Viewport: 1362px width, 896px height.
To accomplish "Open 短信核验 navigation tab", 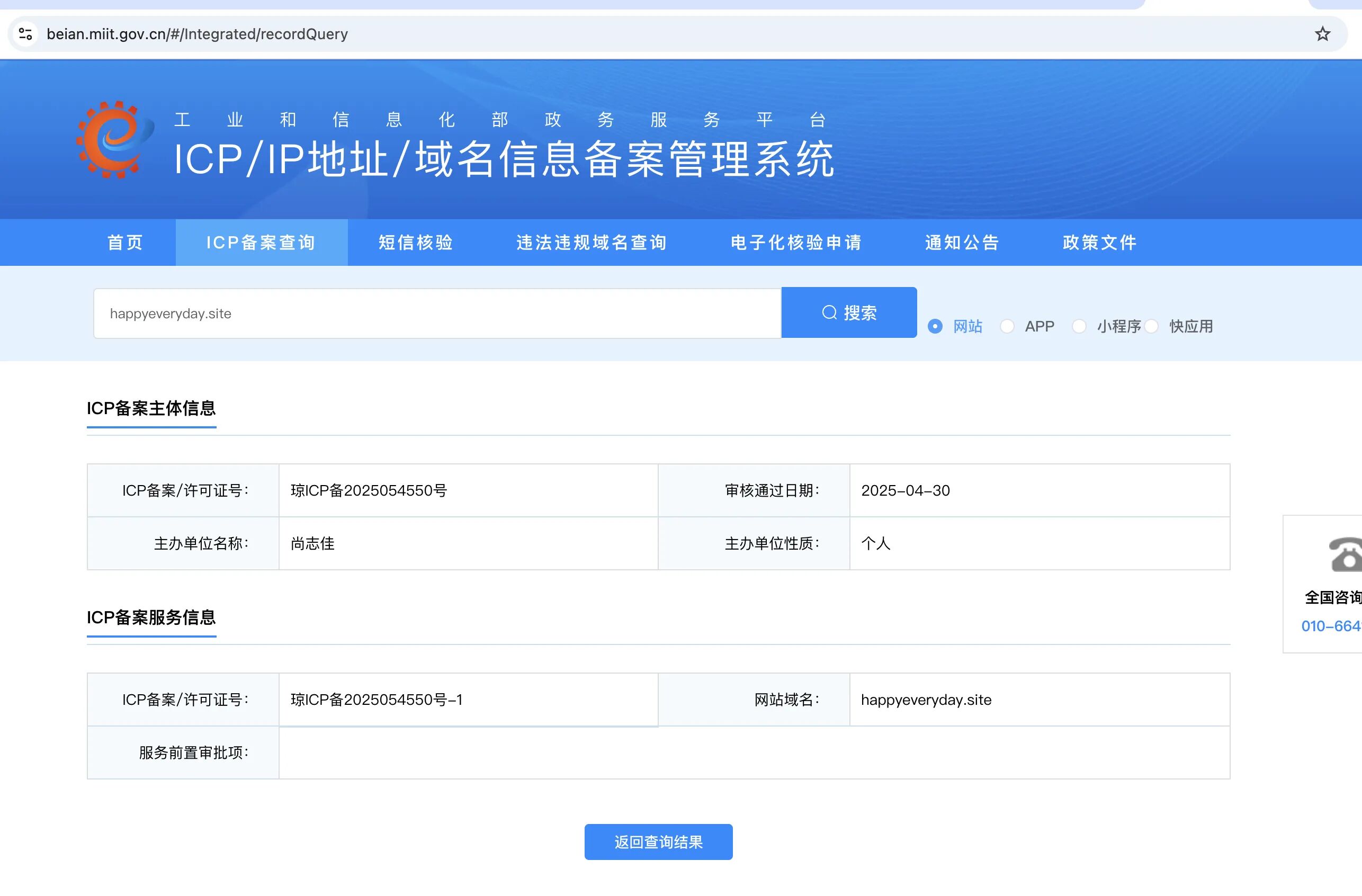I will click(416, 243).
